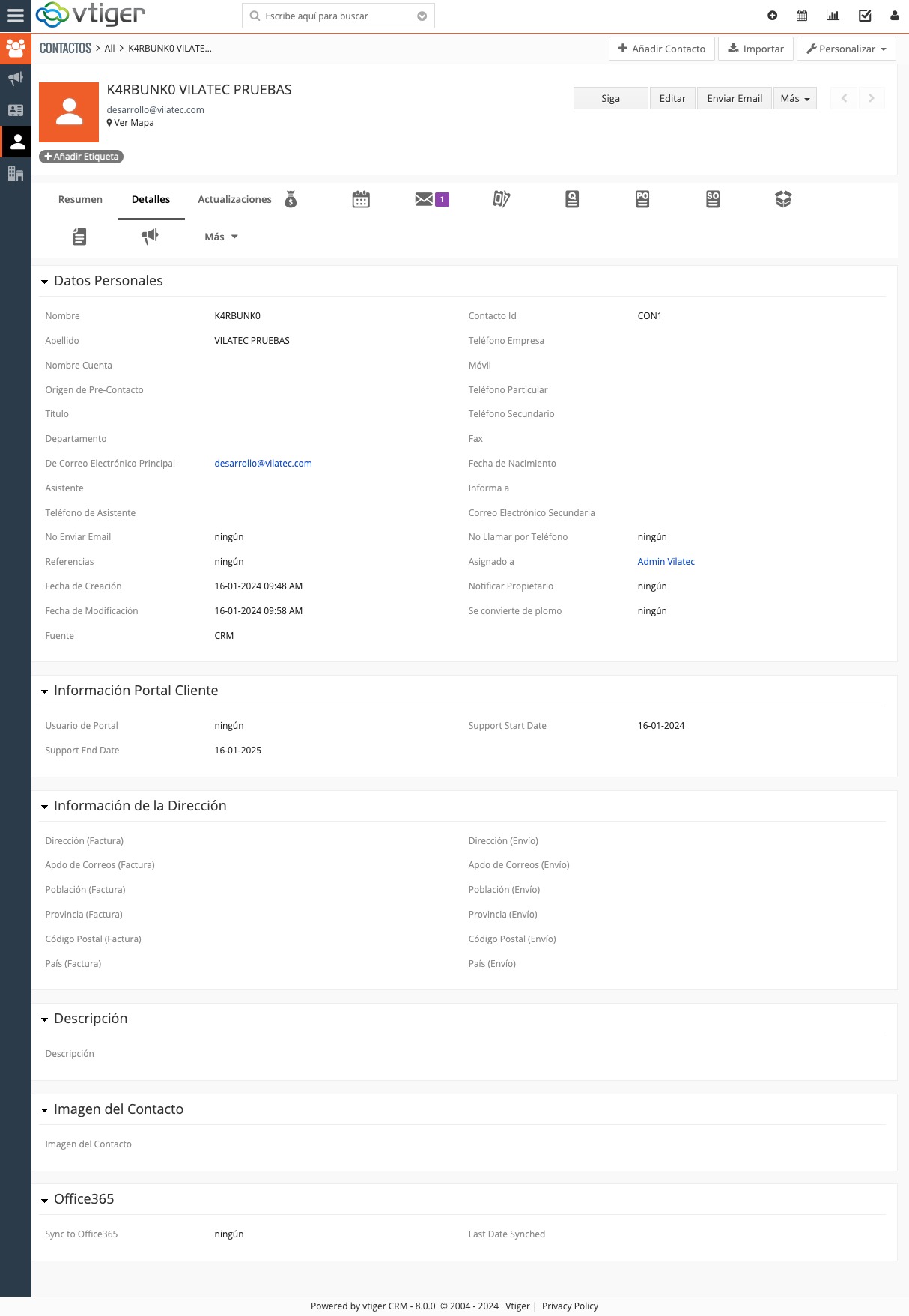Open the user profile icon
Screen dimensions: 909x1316
(895, 16)
